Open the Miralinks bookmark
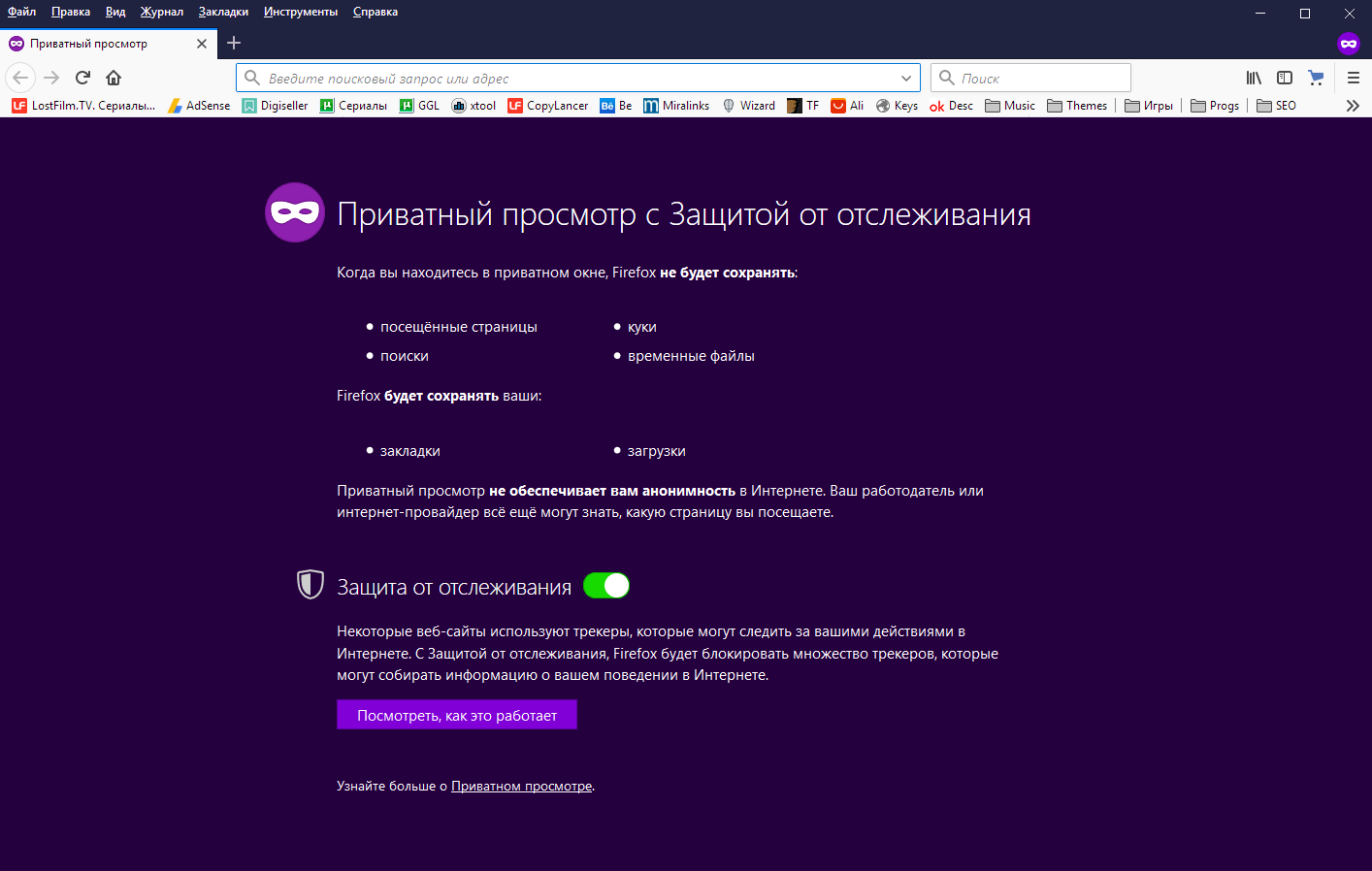 coord(676,106)
